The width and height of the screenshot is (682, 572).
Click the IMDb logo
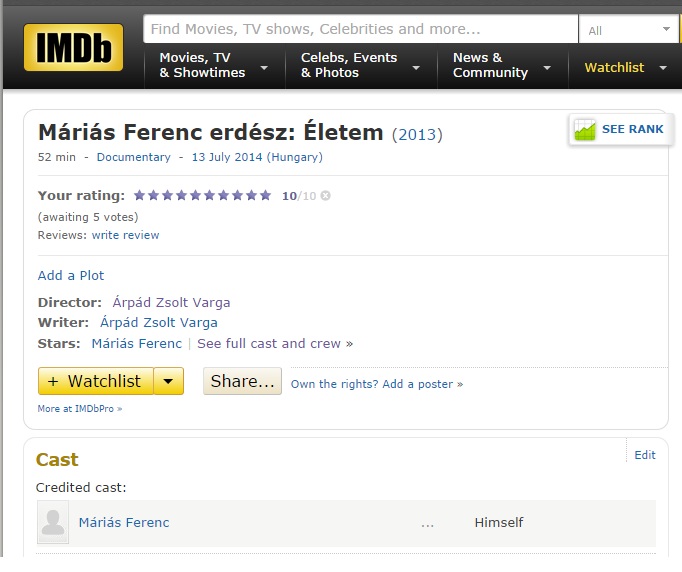click(x=74, y=47)
